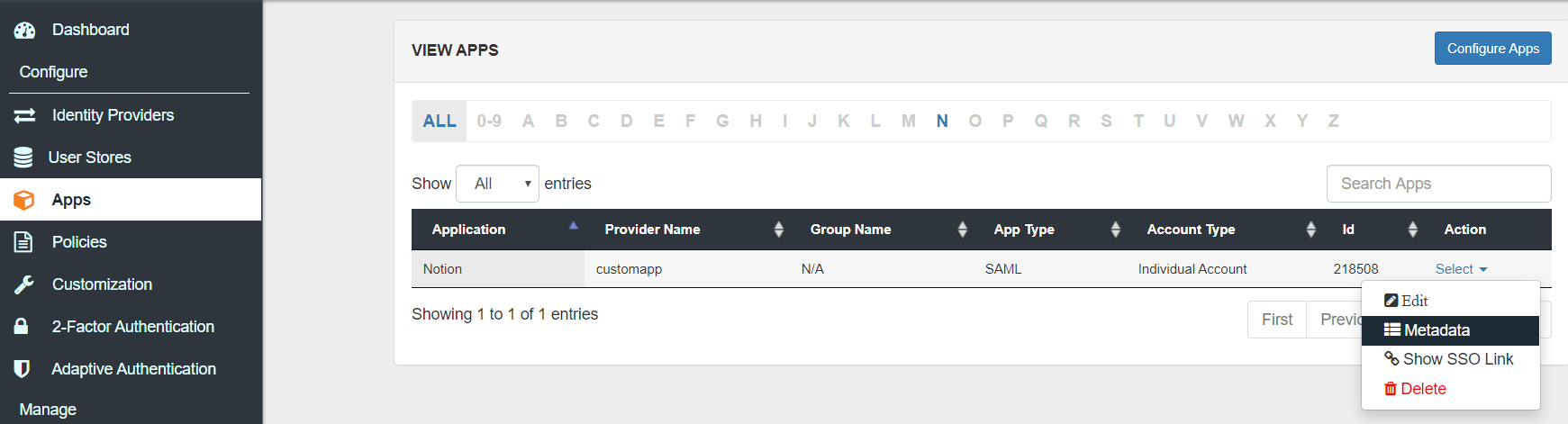Sort by Provider Name column arrows
Viewport: 1568px width, 424px height.
779,230
